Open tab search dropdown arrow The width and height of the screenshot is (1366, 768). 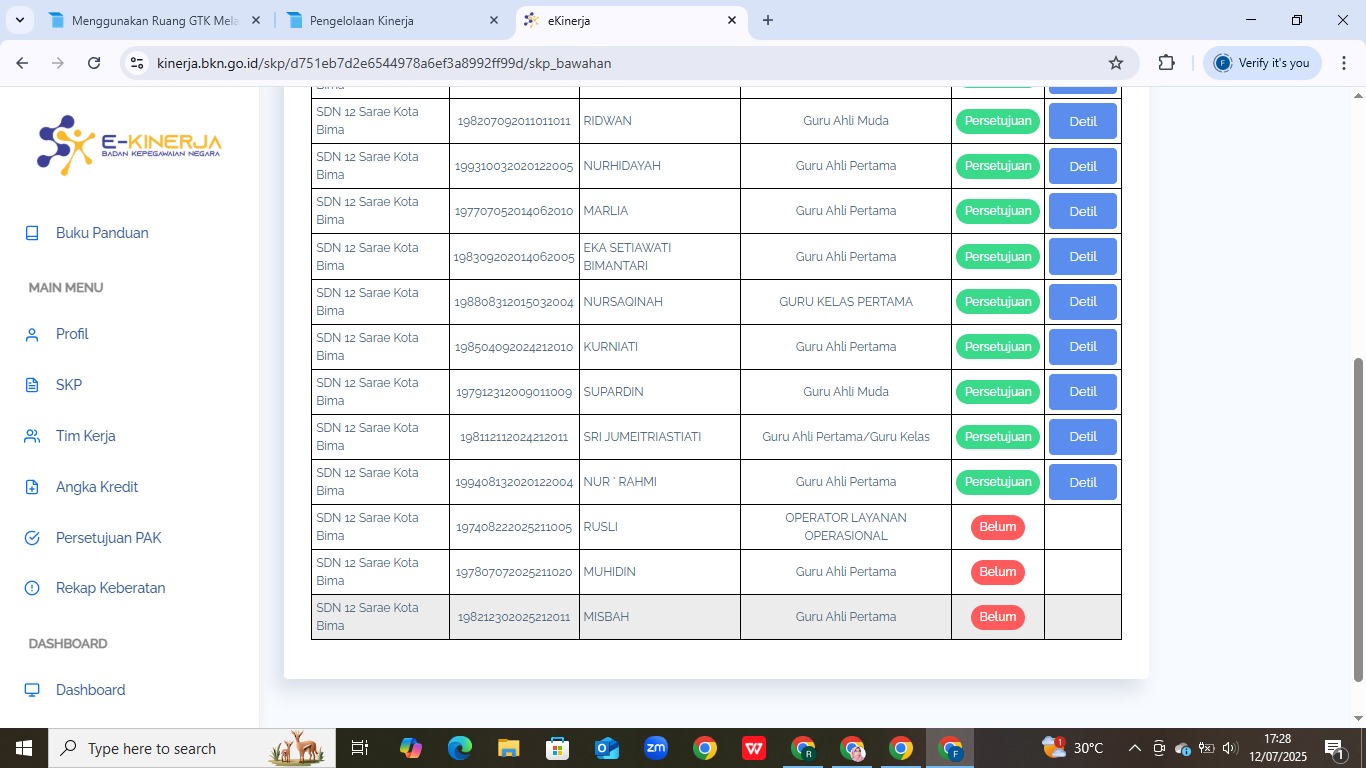tap(19, 20)
